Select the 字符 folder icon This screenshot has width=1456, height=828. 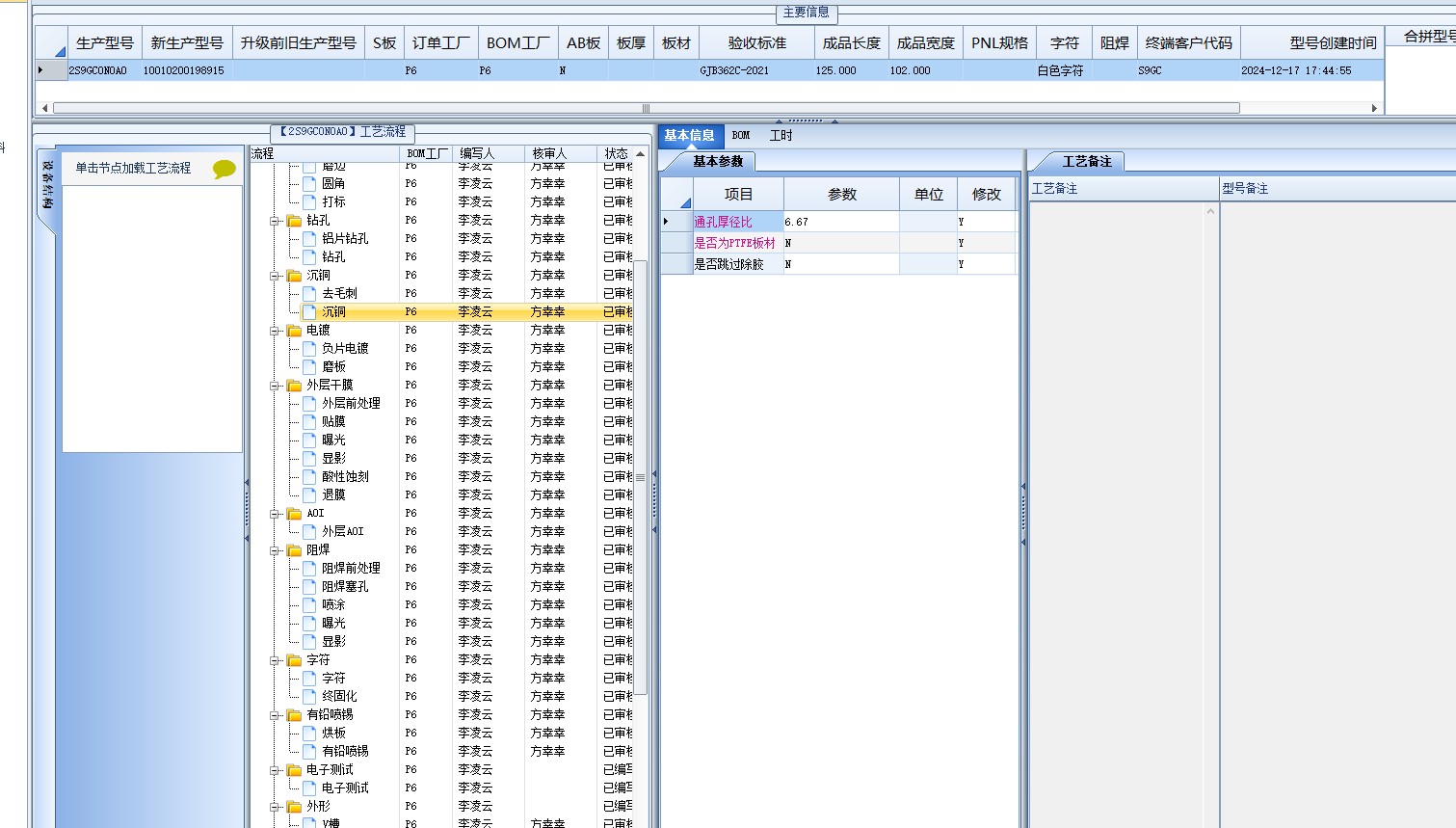(294, 660)
